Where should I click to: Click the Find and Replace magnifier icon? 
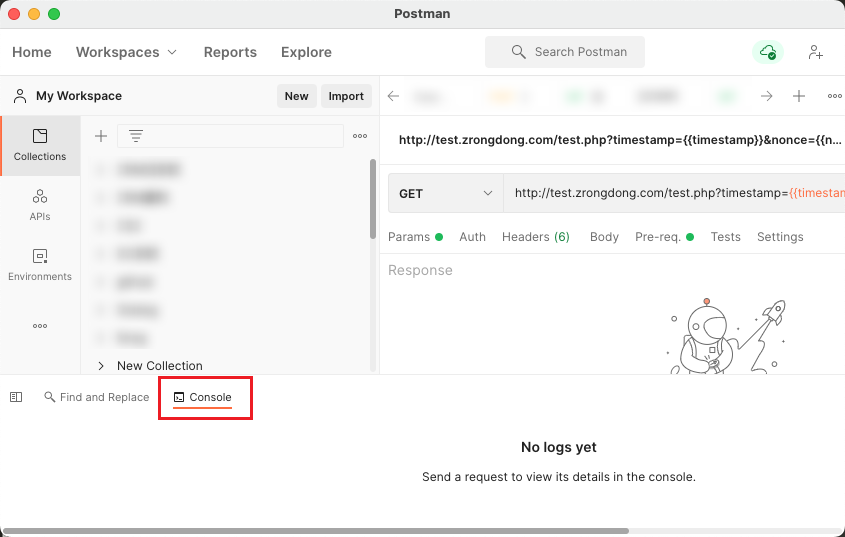coord(50,397)
